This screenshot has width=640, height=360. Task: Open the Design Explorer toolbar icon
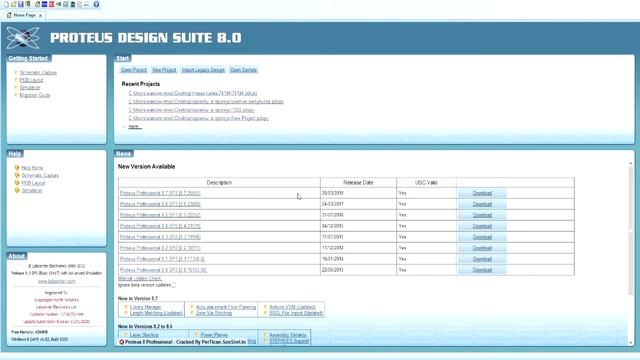coord(73,4)
